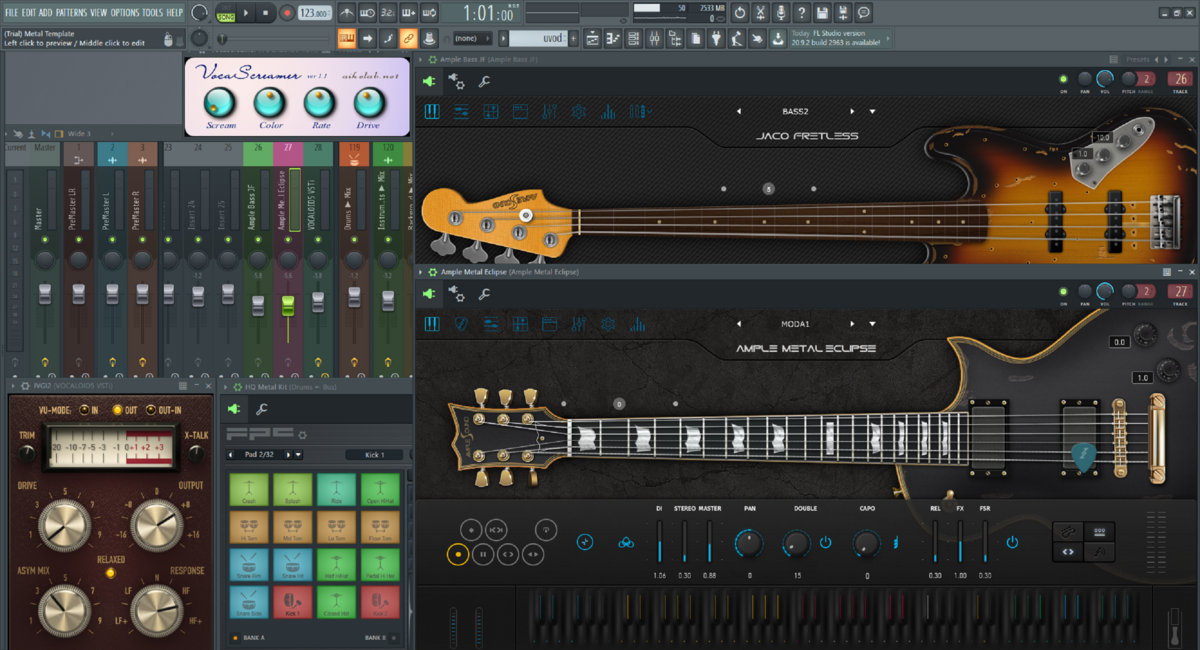This screenshot has height=650, width=1200.
Task: Click the Ample Metal Eclipse mixer fader
Action: (288, 305)
